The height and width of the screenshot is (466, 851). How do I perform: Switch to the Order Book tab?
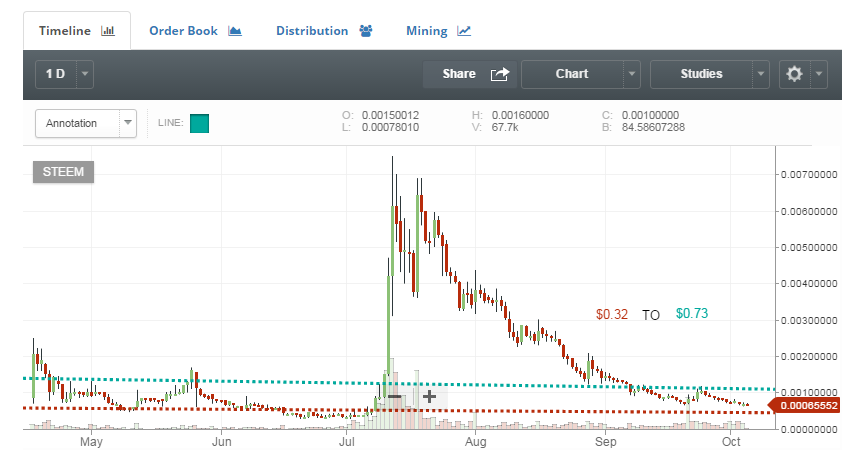tap(184, 31)
